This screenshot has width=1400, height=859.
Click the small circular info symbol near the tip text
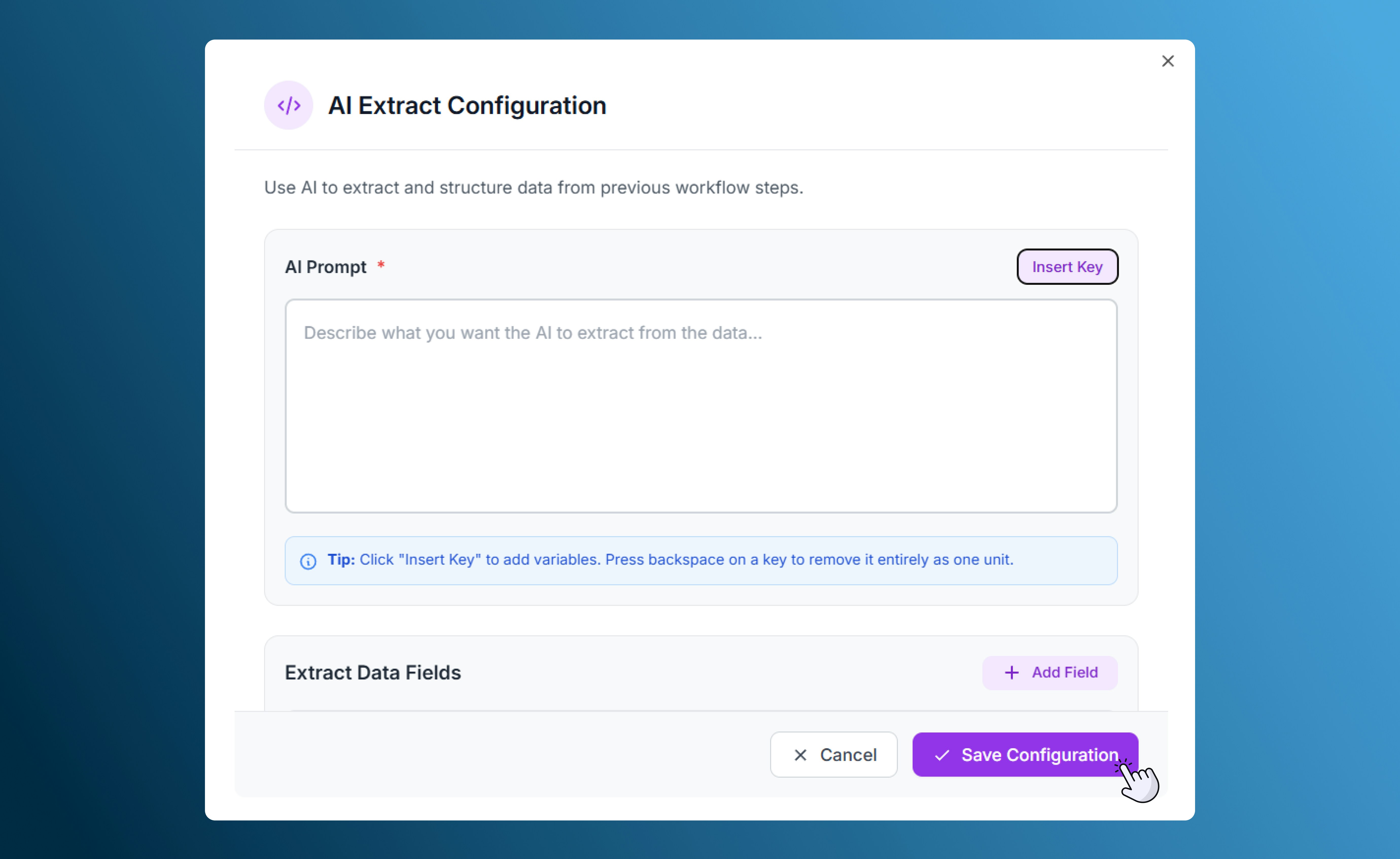(308, 561)
